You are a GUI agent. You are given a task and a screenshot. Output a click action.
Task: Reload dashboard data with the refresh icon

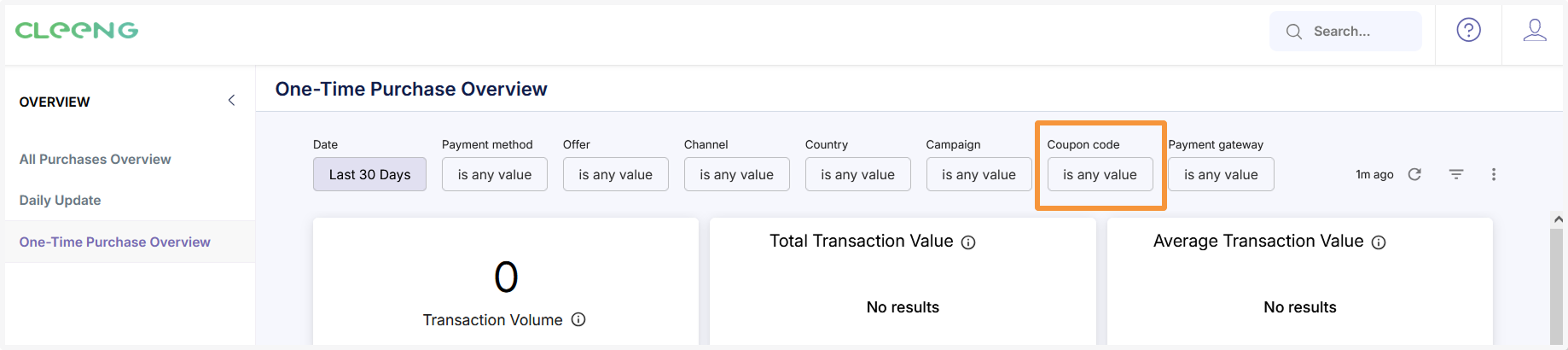pos(1414,174)
